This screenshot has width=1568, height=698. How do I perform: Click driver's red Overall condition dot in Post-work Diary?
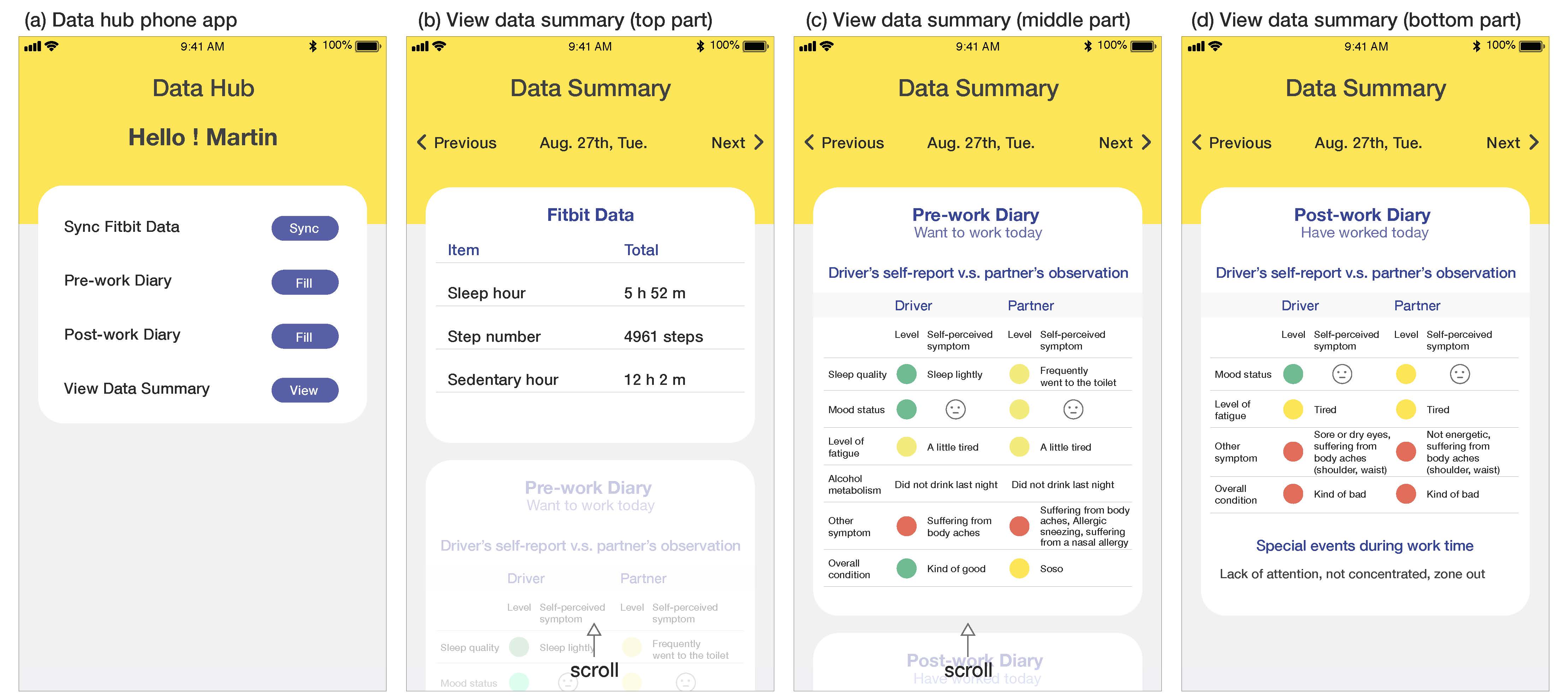pos(1293,494)
